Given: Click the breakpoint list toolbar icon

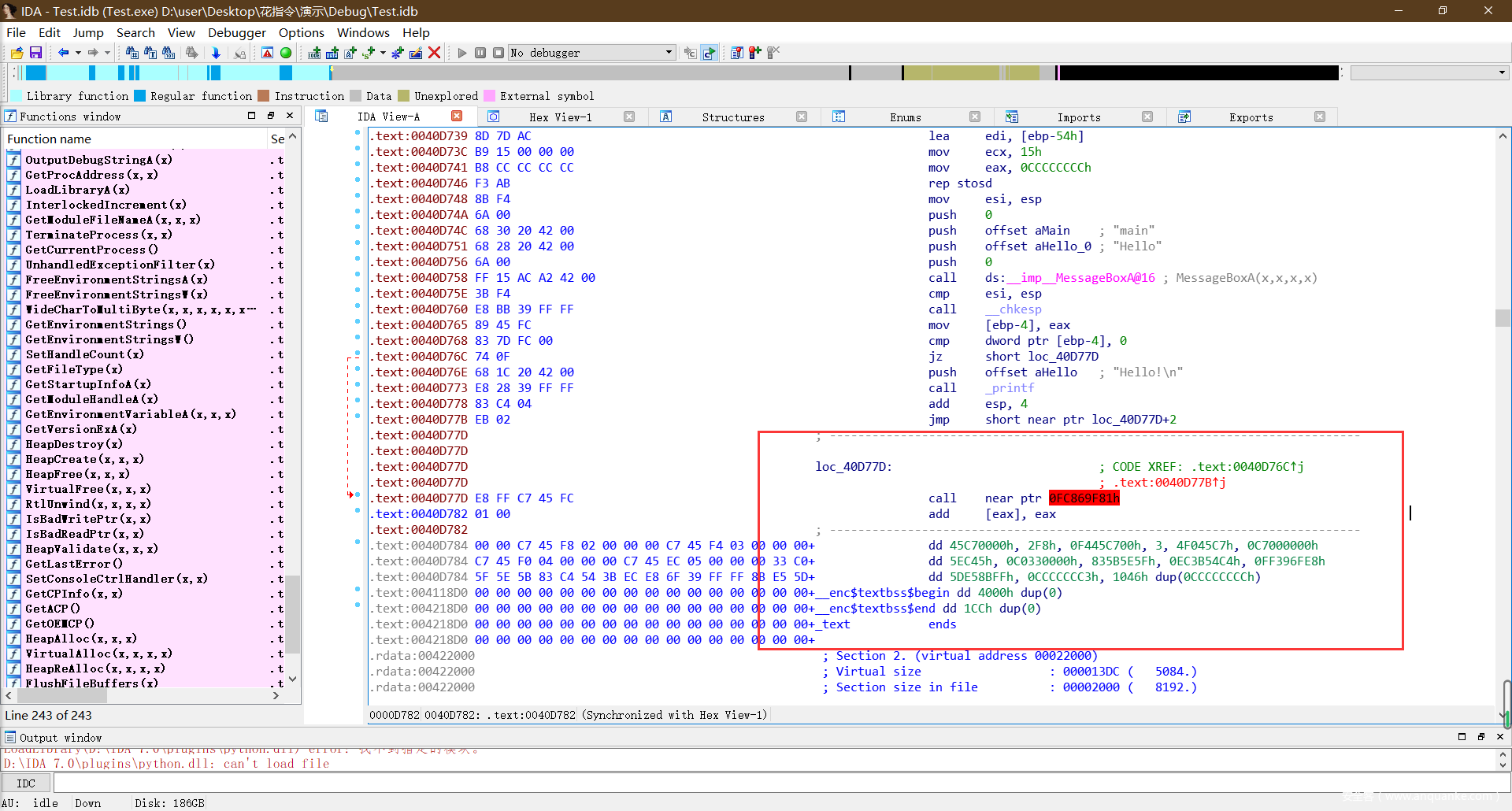Looking at the screenshot, I should point(737,53).
